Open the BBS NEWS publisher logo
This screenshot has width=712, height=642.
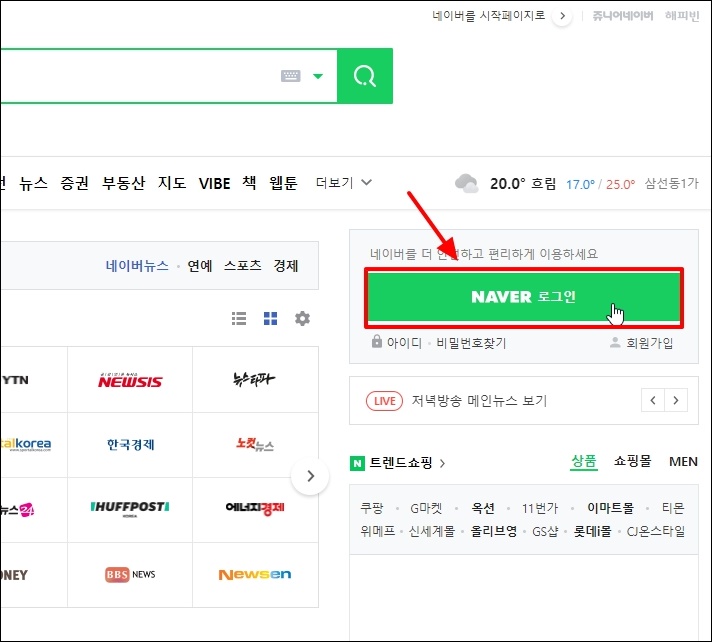130,574
